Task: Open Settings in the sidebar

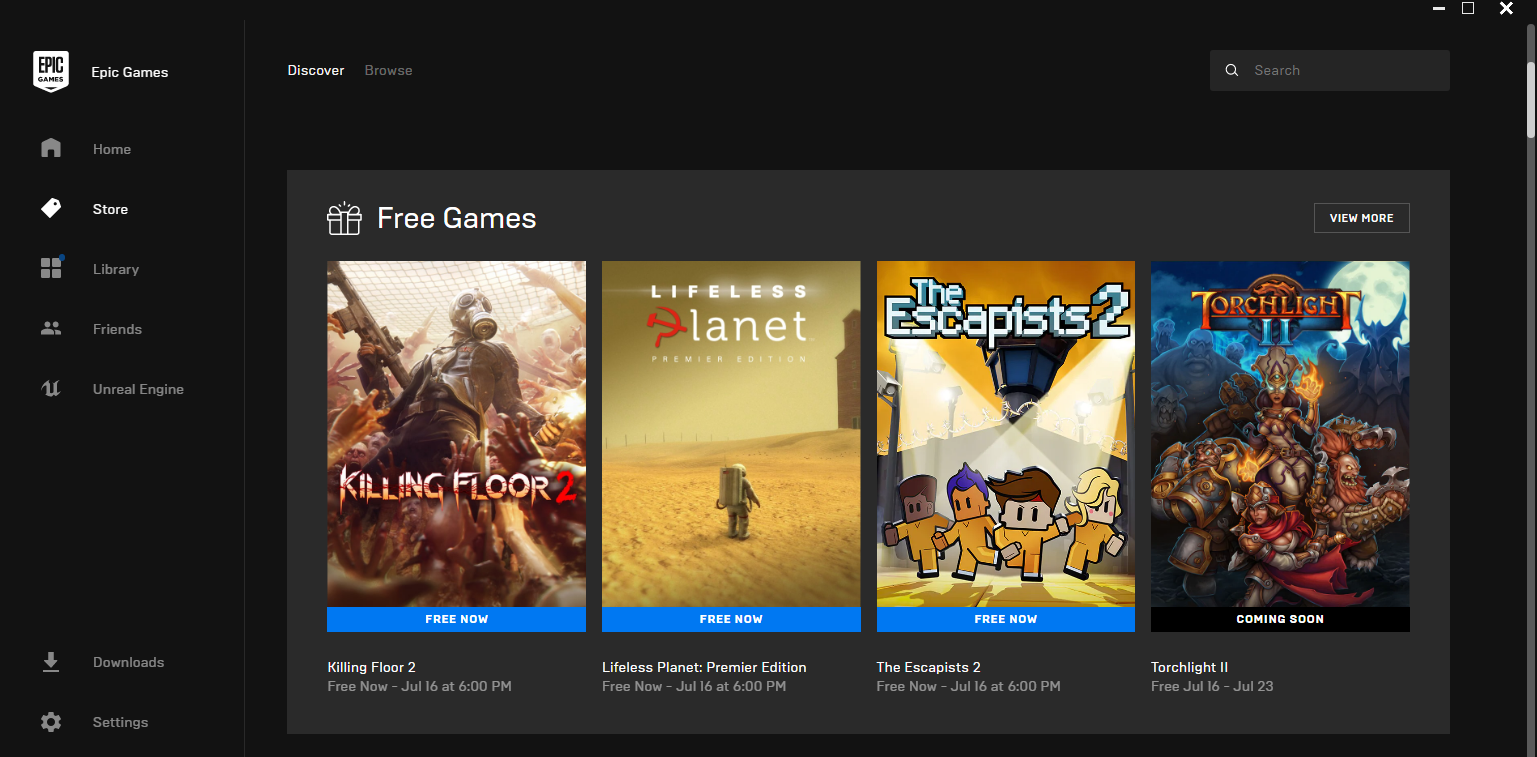Action: [122, 722]
